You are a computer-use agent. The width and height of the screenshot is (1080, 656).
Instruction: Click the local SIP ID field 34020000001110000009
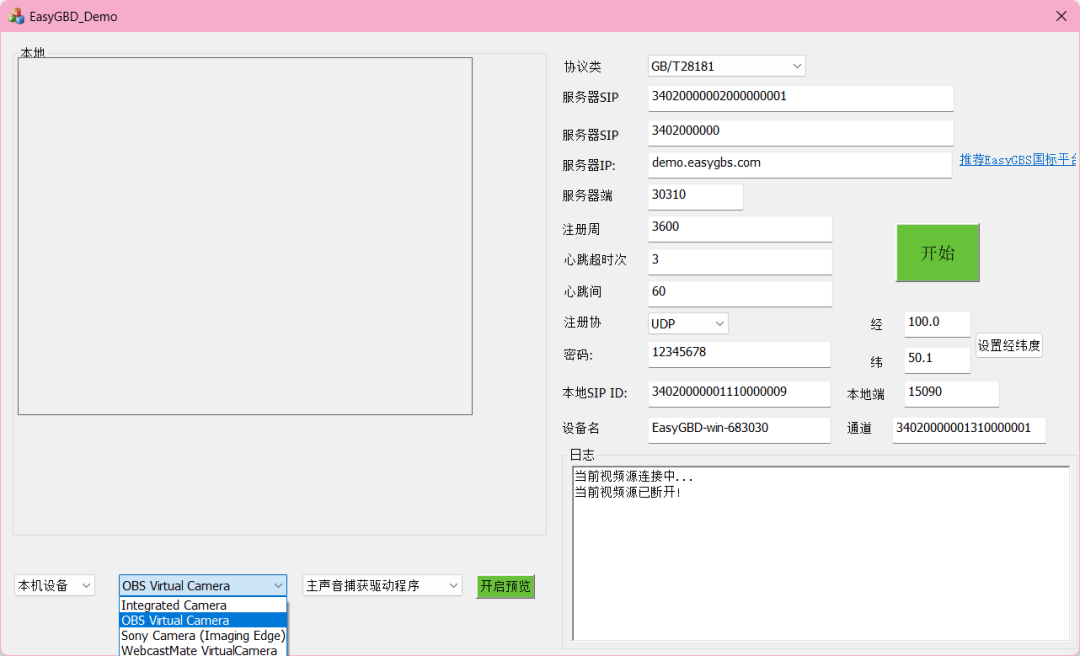pyautogui.click(x=739, y=393)
